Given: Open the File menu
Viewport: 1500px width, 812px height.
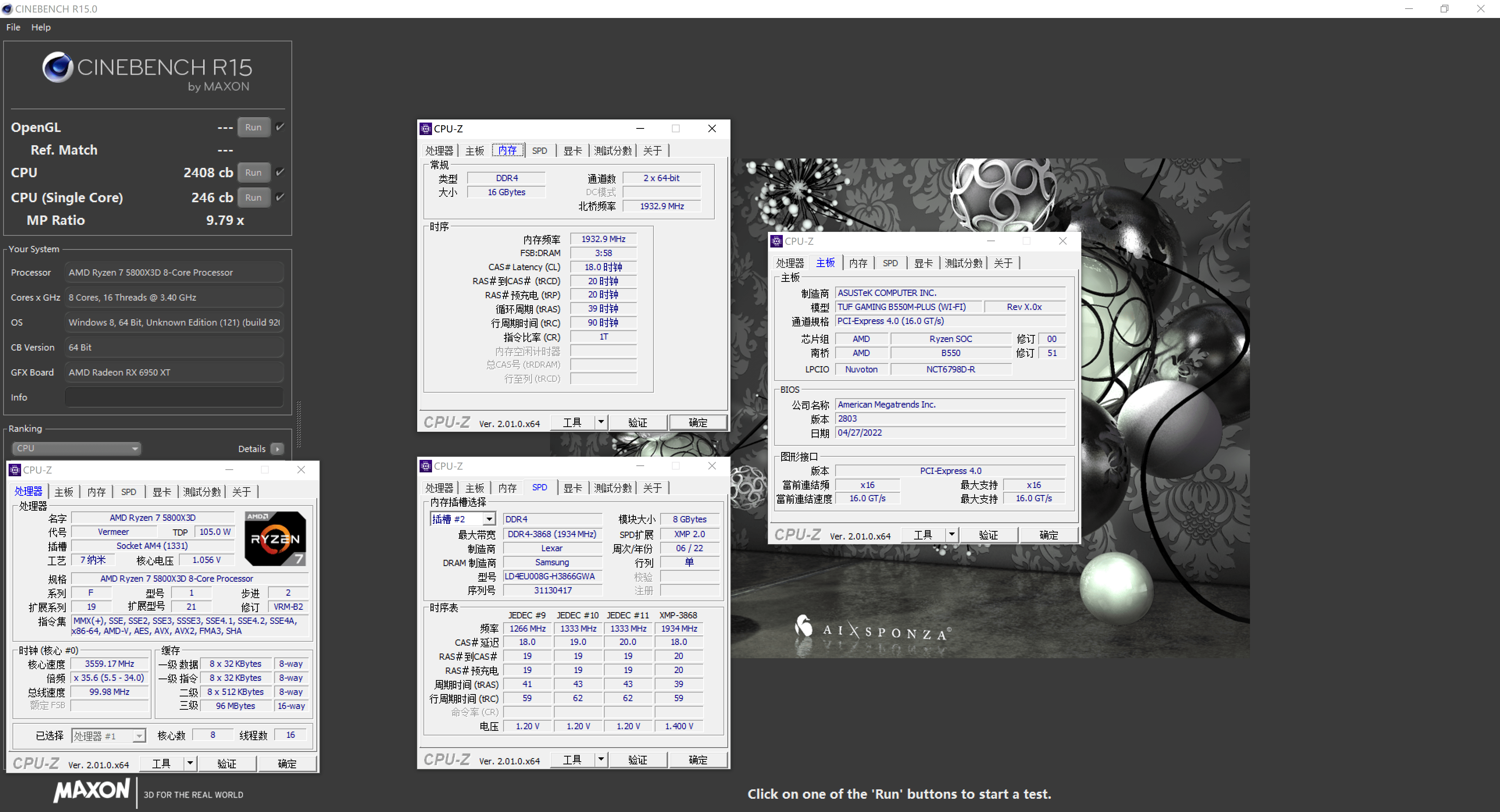Looking at the screenshot, I should click(13, 27).
